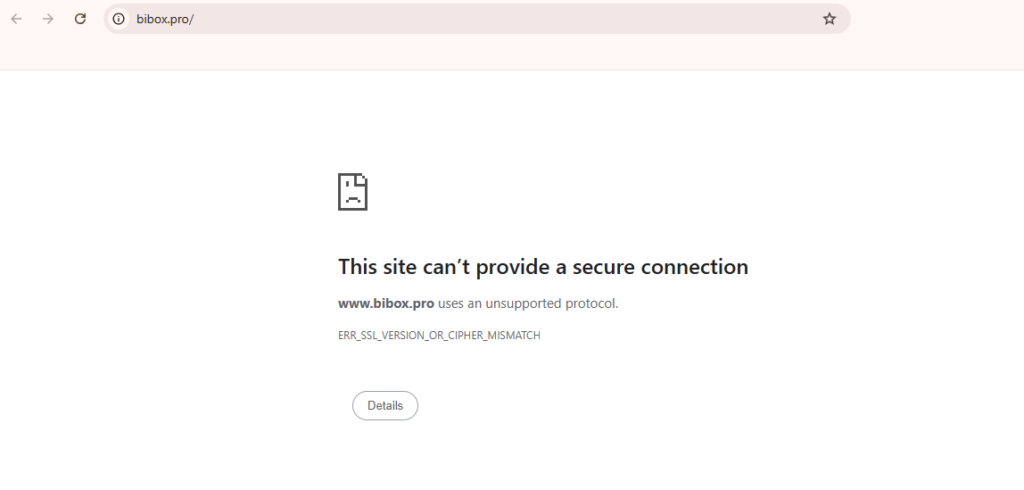Viewport: 1024px width, 490px height.
Task: Click the "This site can't provide" heading
Action: pyautogui.click(x=418, y=267)
